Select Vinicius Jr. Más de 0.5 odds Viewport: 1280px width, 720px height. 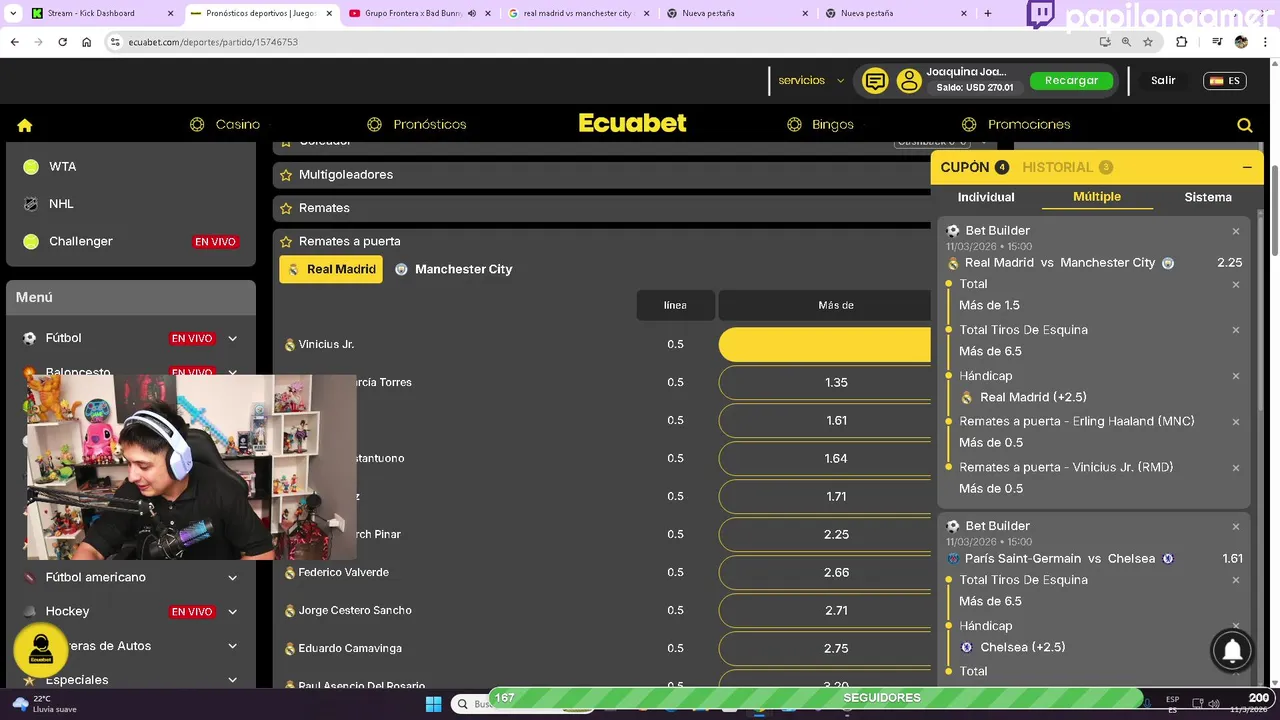[x=825, y=345]
